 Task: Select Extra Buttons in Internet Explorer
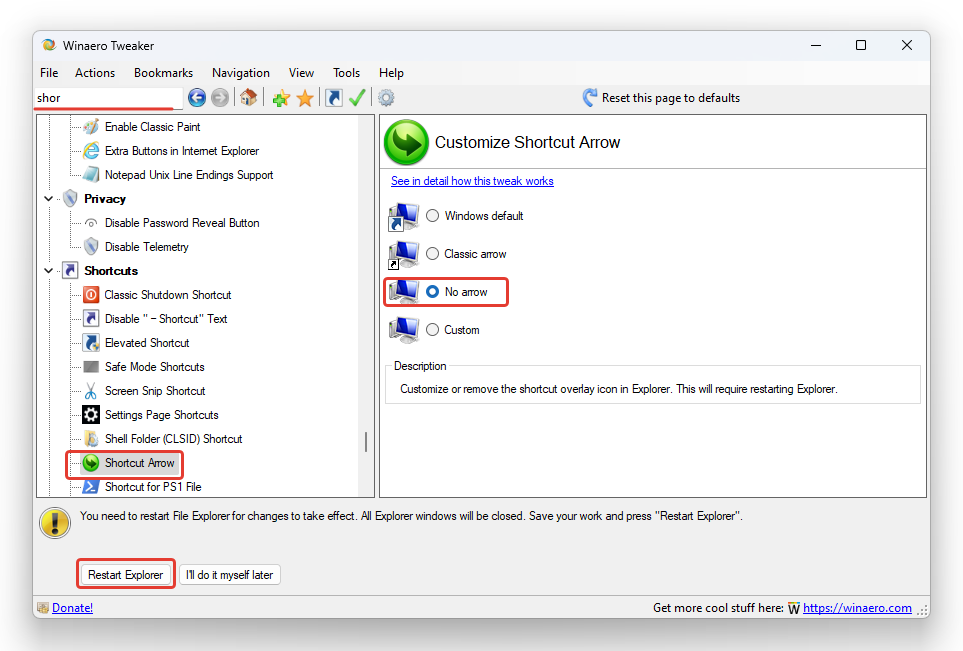pos(182,151)
